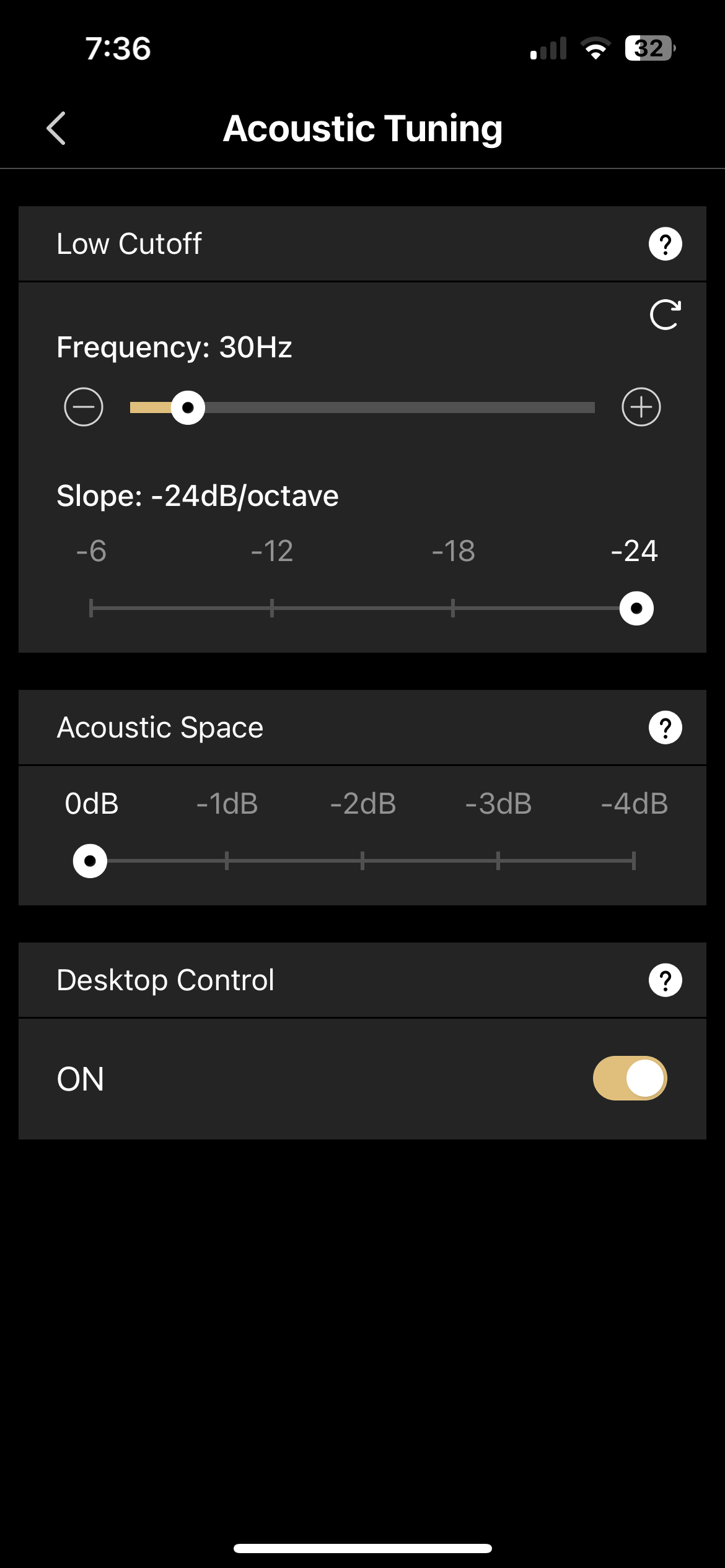Tap the battery indicator in status bar
The image size is (725, 1568).
tap(649, 48)
